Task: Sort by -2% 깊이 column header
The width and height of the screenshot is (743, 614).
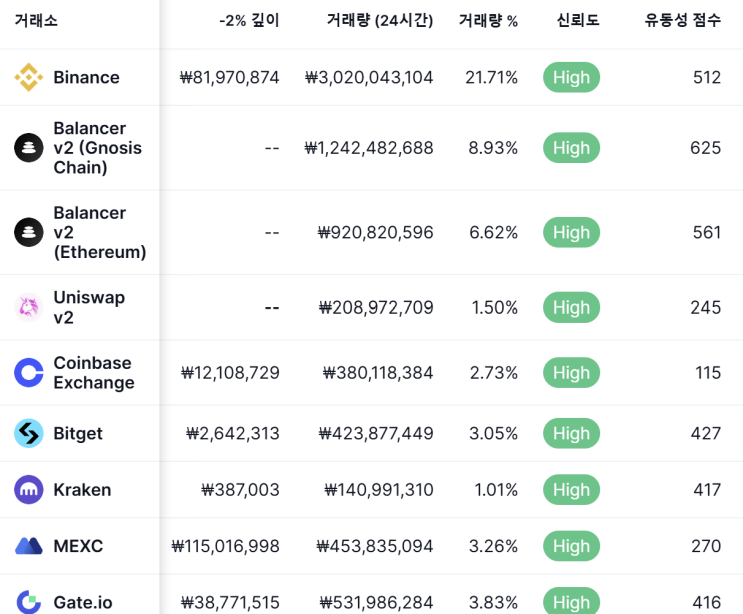Action: click(x=249, y=21)
